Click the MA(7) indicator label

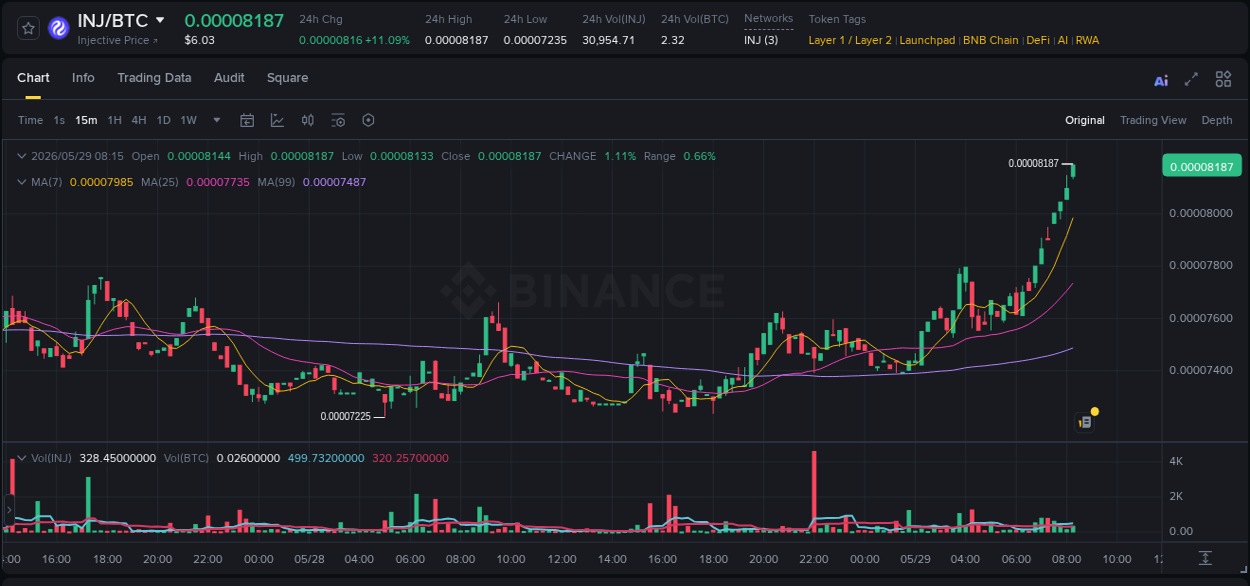[x=47, y=182]
